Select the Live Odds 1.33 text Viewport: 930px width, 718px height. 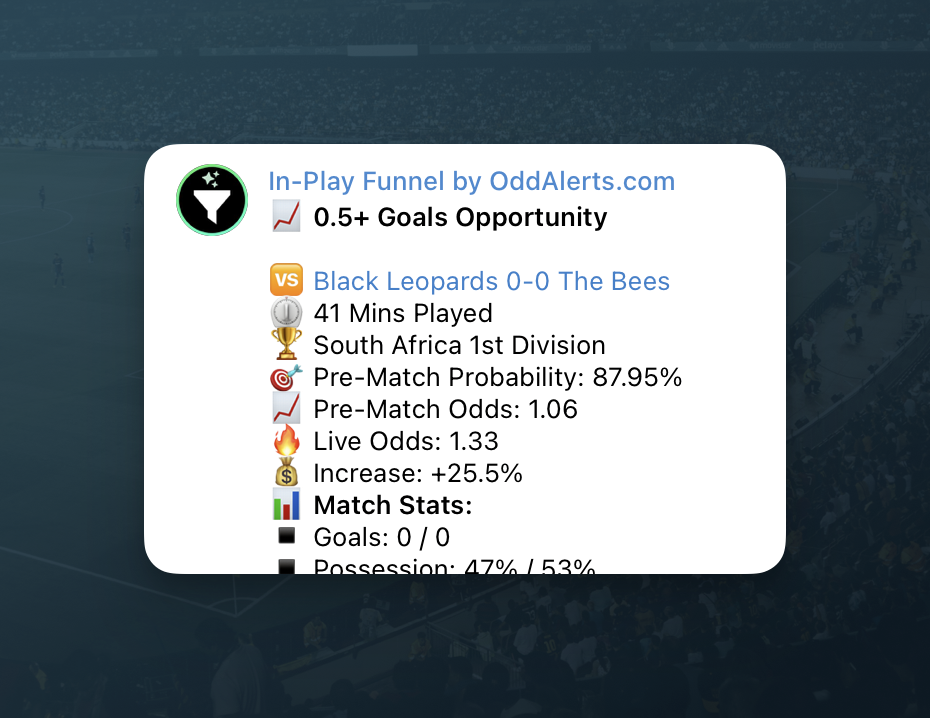(406, 442)
